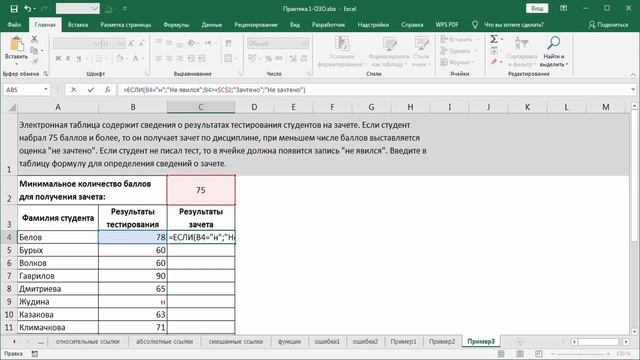Open the Insert (Вставка) ribbon tab
Screen dimensions: 640x360
pyautogui.click(x=78, y=25)
